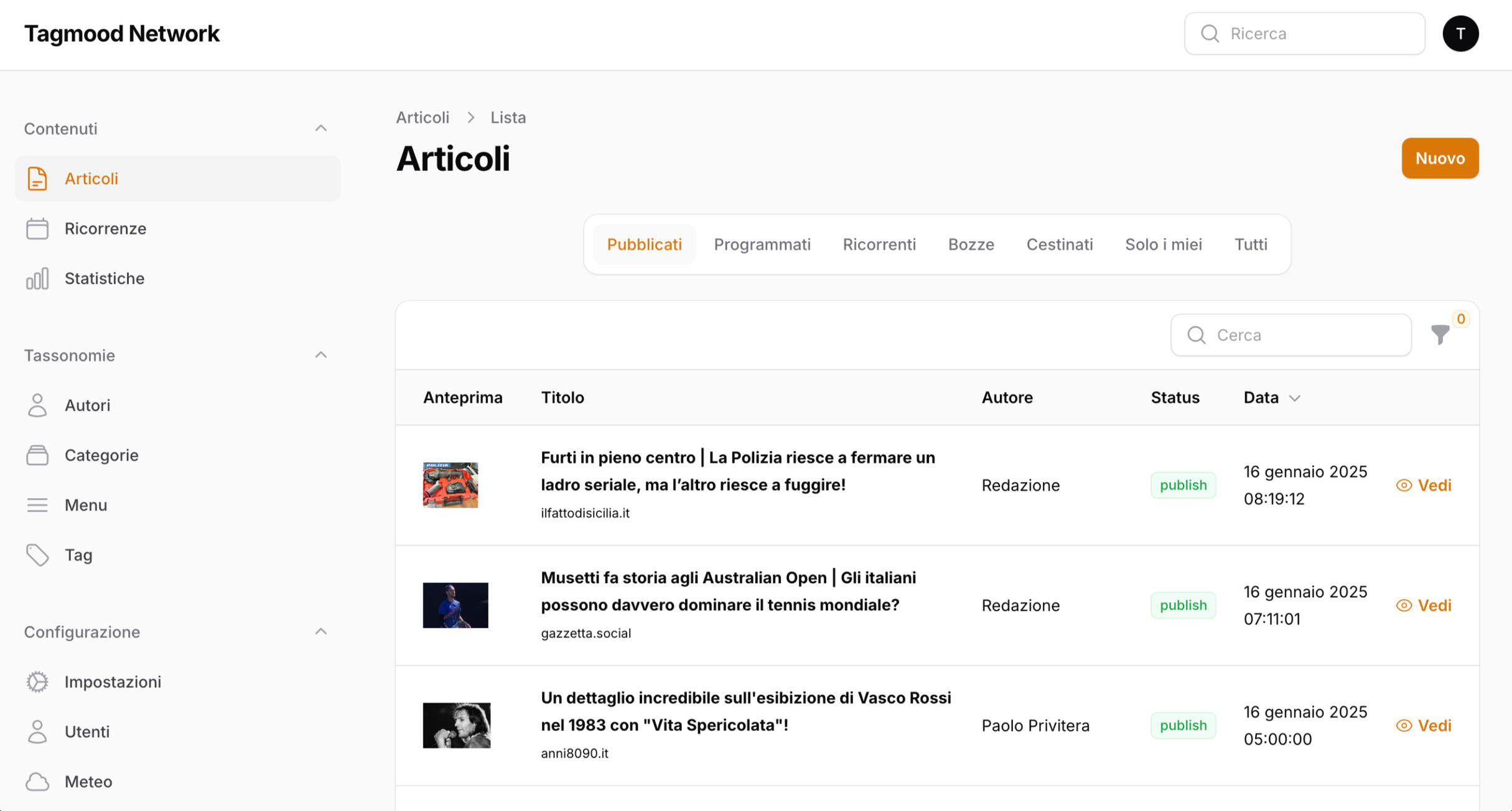Collapse the Contenuti section
Screen dimensions: 1512x811
tap(320, 127)
